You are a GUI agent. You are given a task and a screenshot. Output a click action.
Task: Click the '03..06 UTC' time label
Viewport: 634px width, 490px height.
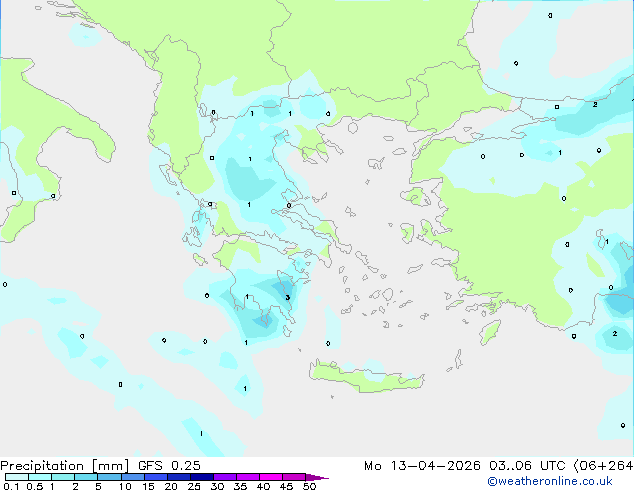click(526, 466)
